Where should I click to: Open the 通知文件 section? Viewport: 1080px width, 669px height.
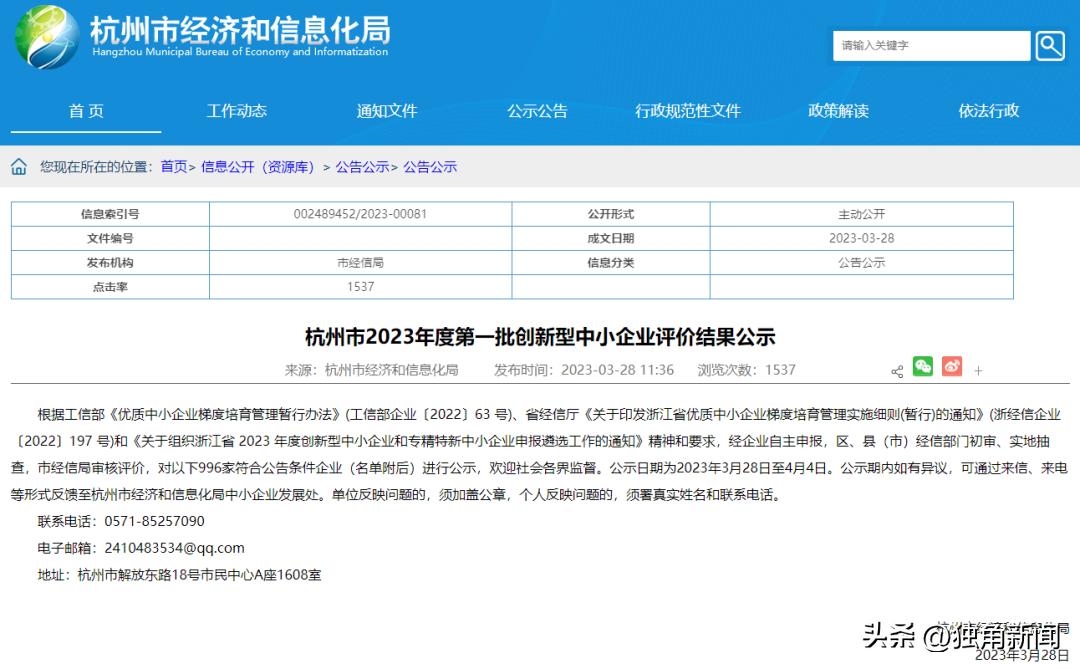pos(386,111)
